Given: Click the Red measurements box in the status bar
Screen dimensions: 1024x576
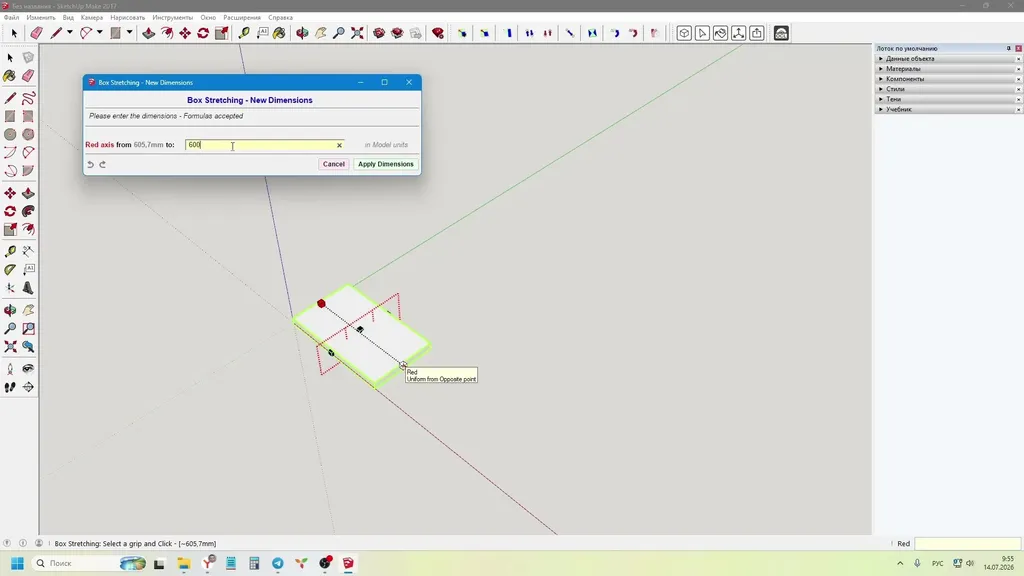Looking at the screenshot, I should (967, 543).
